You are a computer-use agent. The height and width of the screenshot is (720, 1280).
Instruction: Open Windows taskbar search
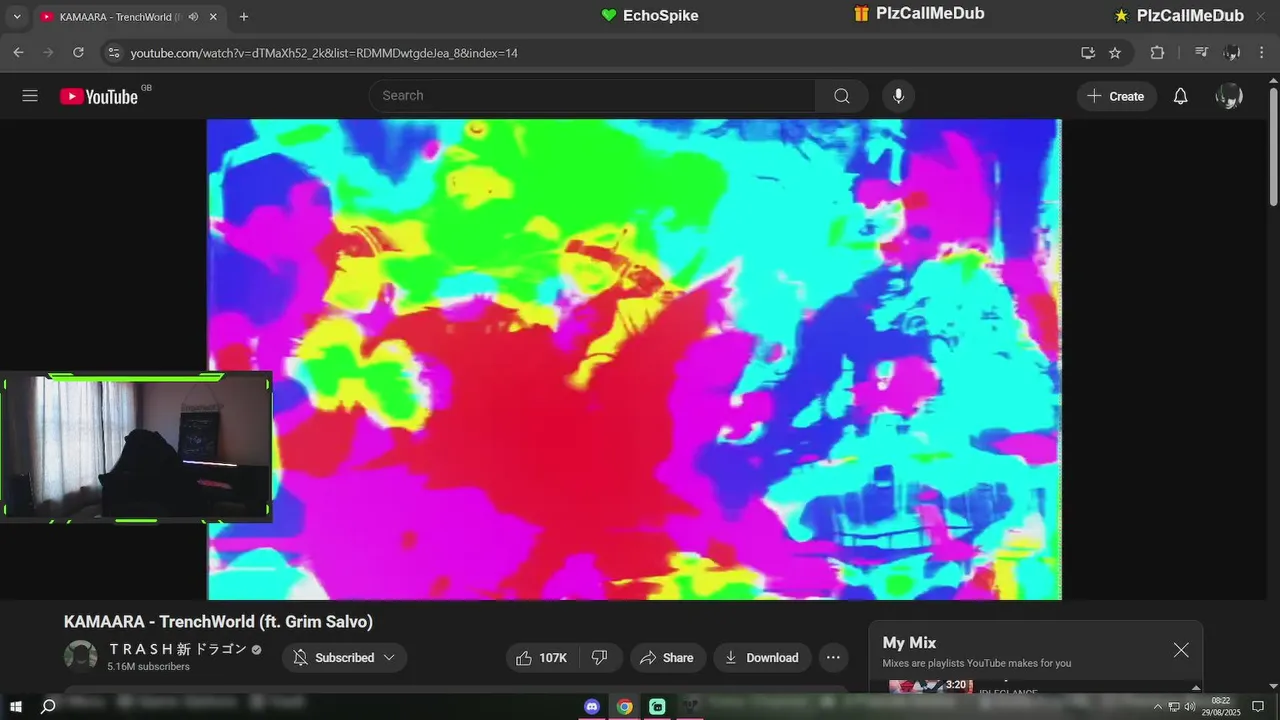48,707
